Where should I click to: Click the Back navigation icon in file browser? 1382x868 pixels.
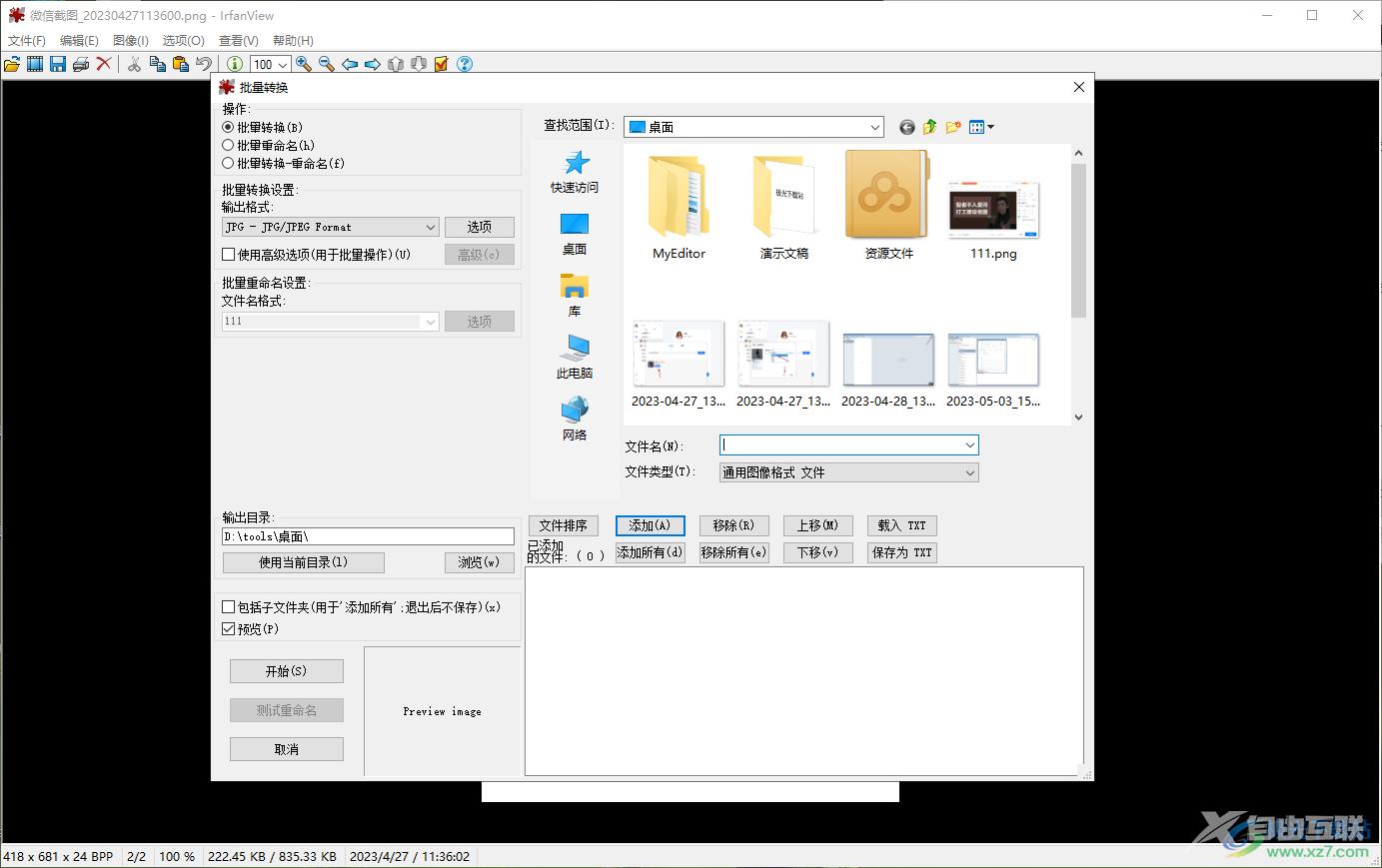tap(907, 127)
